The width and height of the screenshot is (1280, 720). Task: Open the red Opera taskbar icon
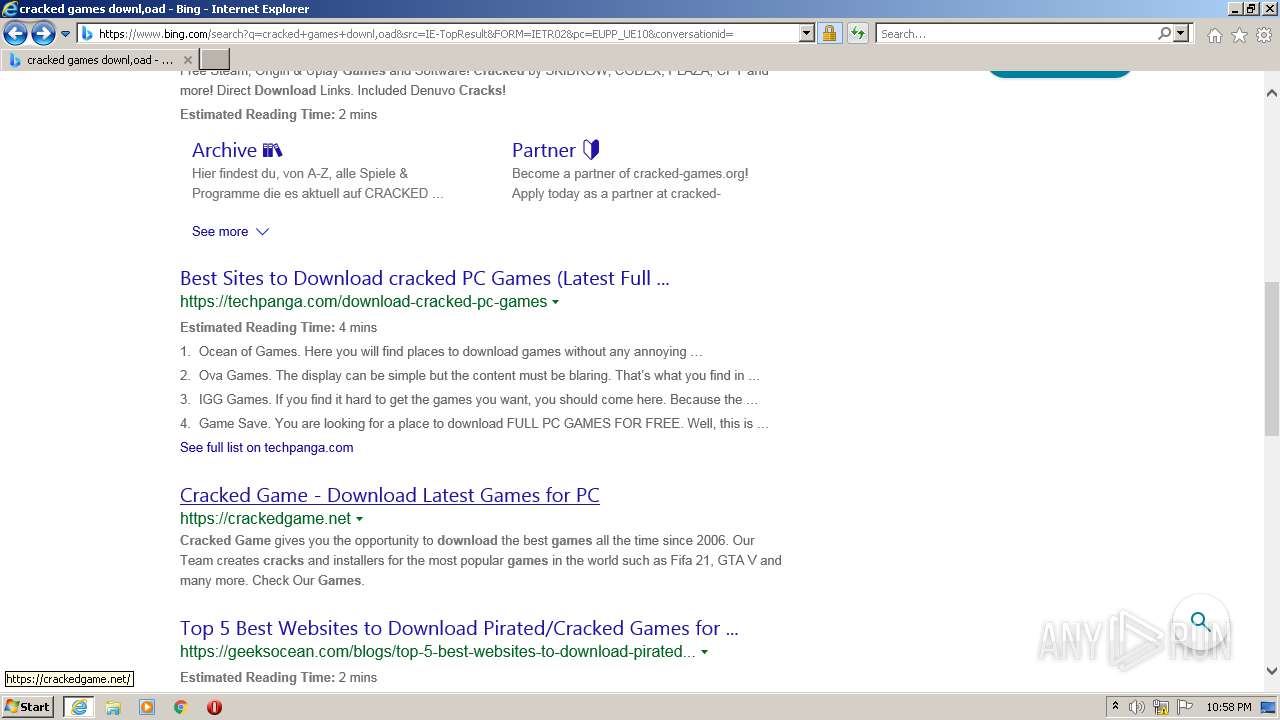tap(214, 707)
